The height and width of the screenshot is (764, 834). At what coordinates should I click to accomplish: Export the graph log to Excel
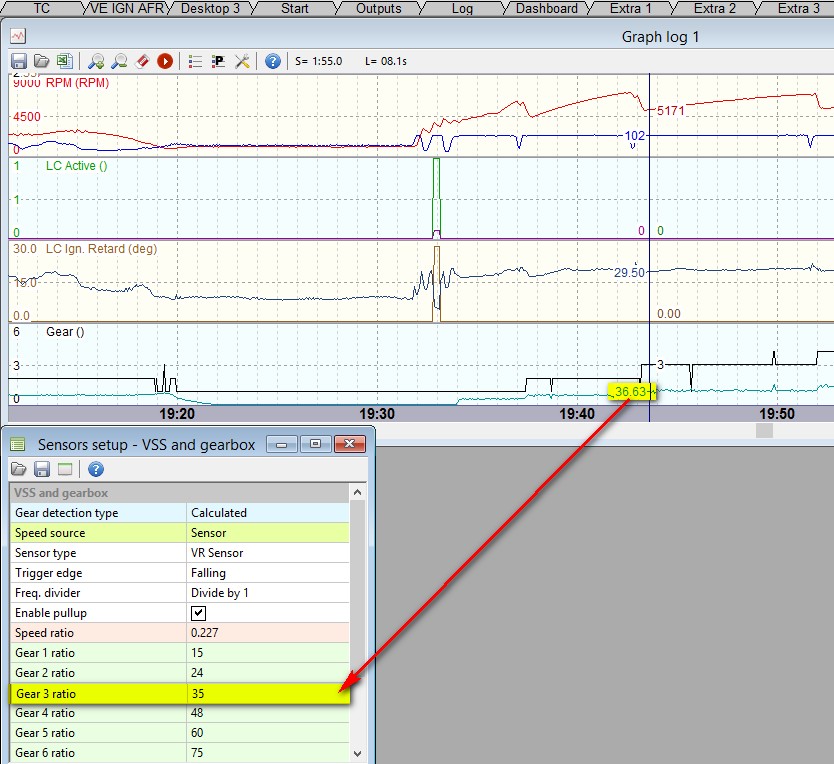pos(64,61)
